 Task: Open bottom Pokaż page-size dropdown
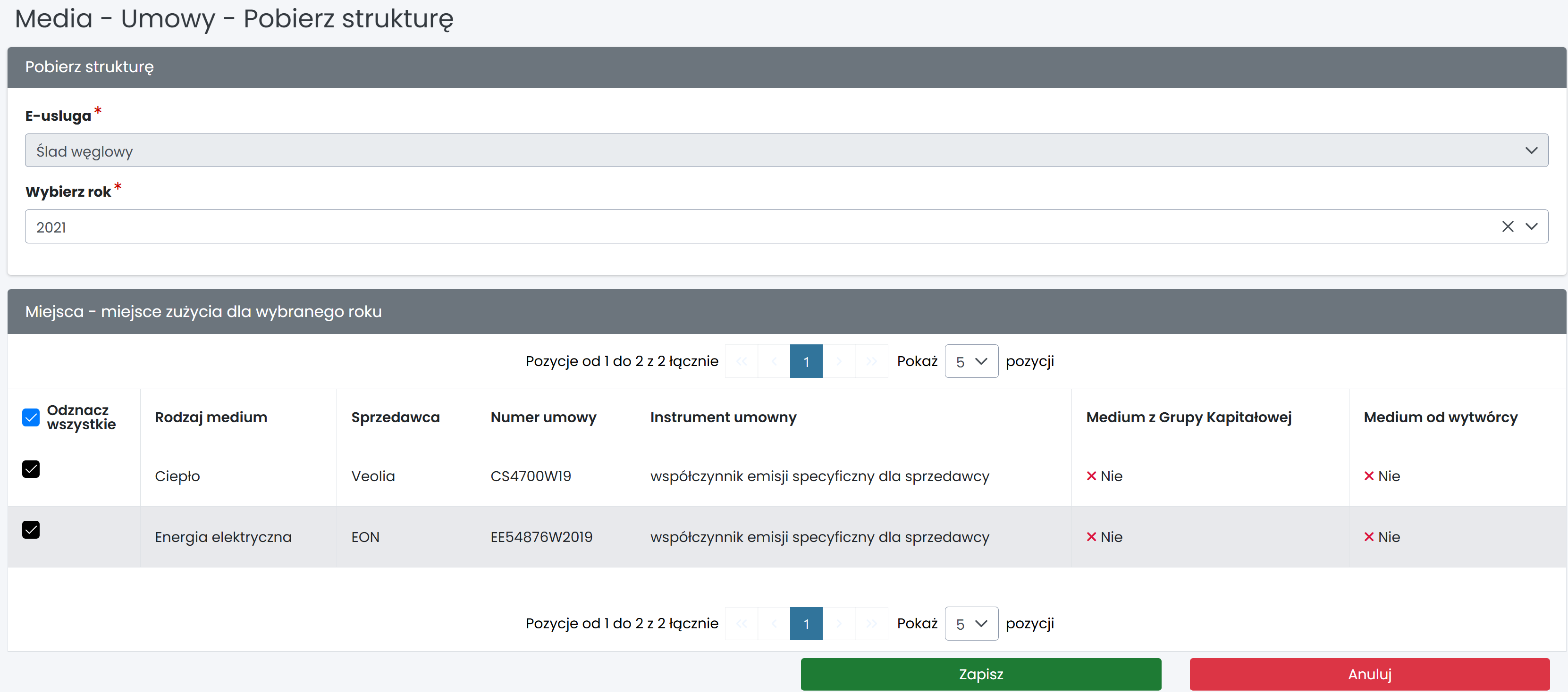click(x=971, y=623)
